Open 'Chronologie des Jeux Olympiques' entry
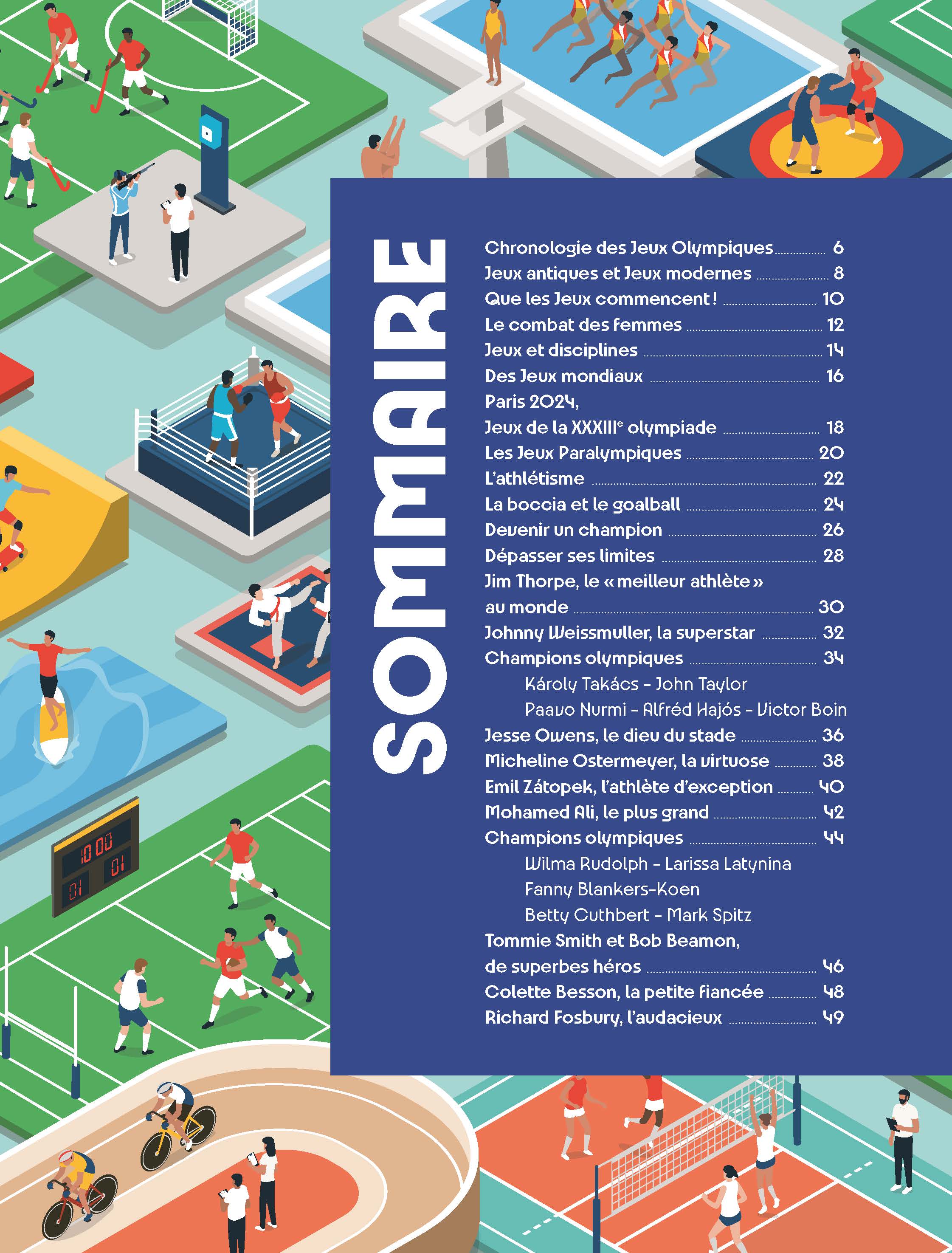Screen dimensions: 952x1253 point(628,248)
